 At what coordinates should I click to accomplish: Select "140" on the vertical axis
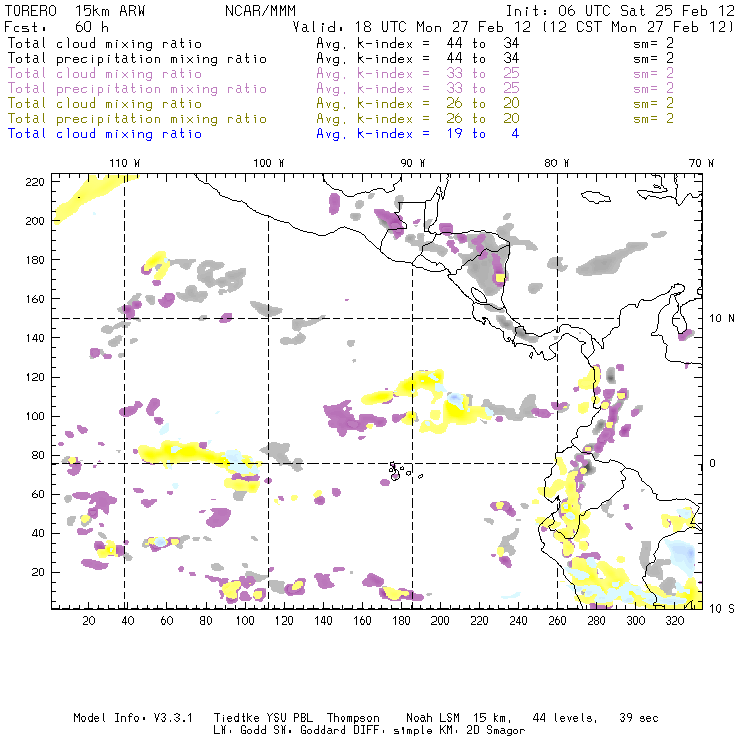(x=35, y=338)
